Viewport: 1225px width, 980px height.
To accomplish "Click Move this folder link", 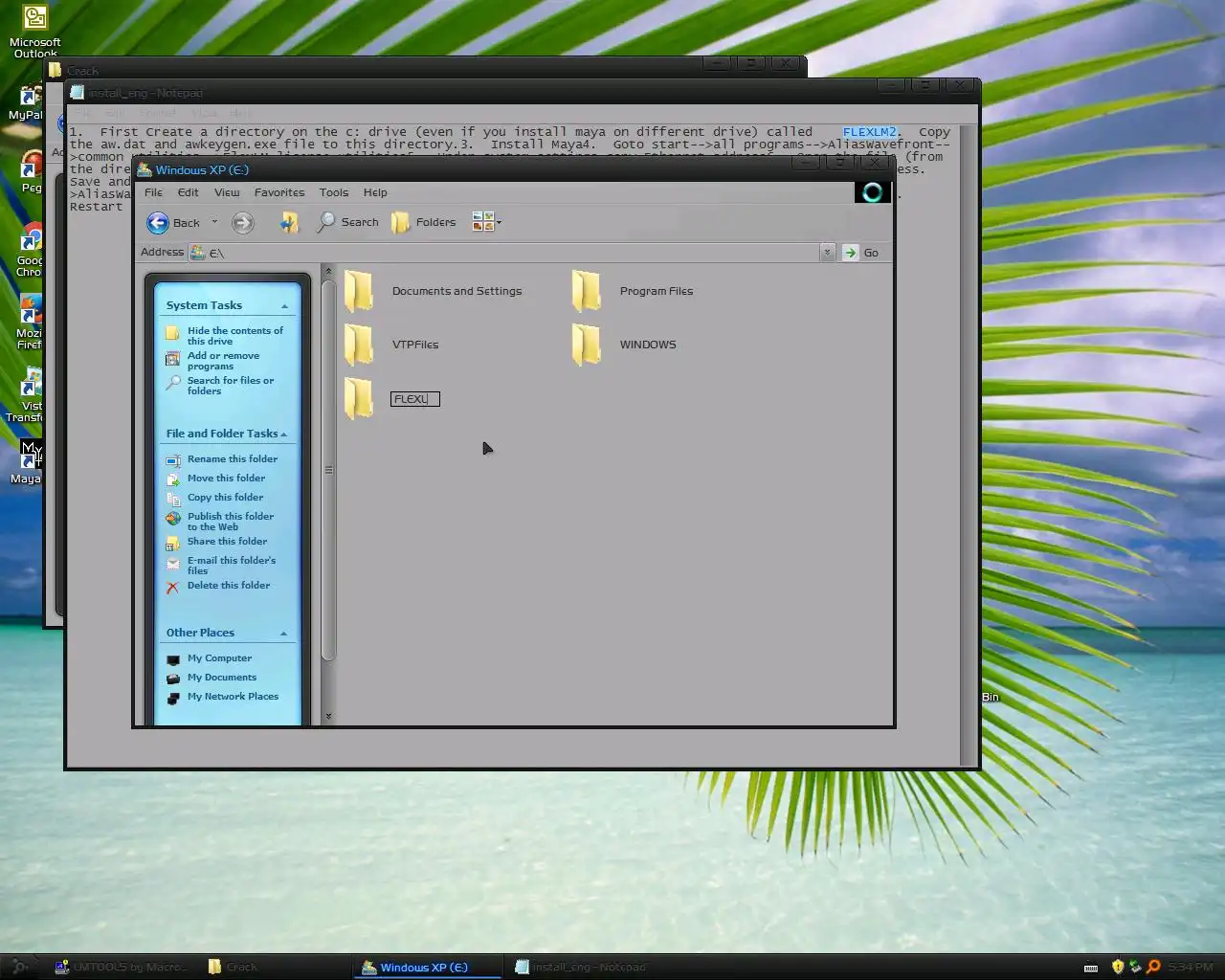I will coord(226,479).
